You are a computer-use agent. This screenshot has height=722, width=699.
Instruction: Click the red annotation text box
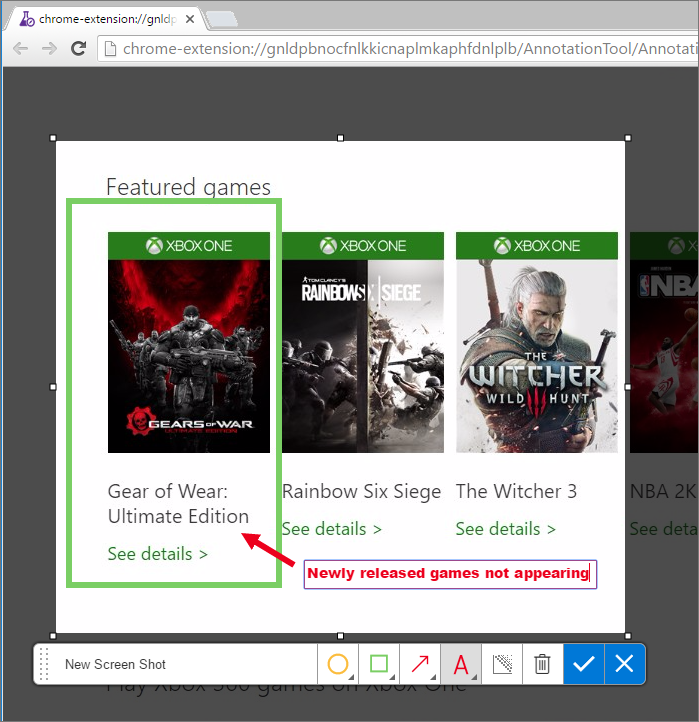click(450, 574)
